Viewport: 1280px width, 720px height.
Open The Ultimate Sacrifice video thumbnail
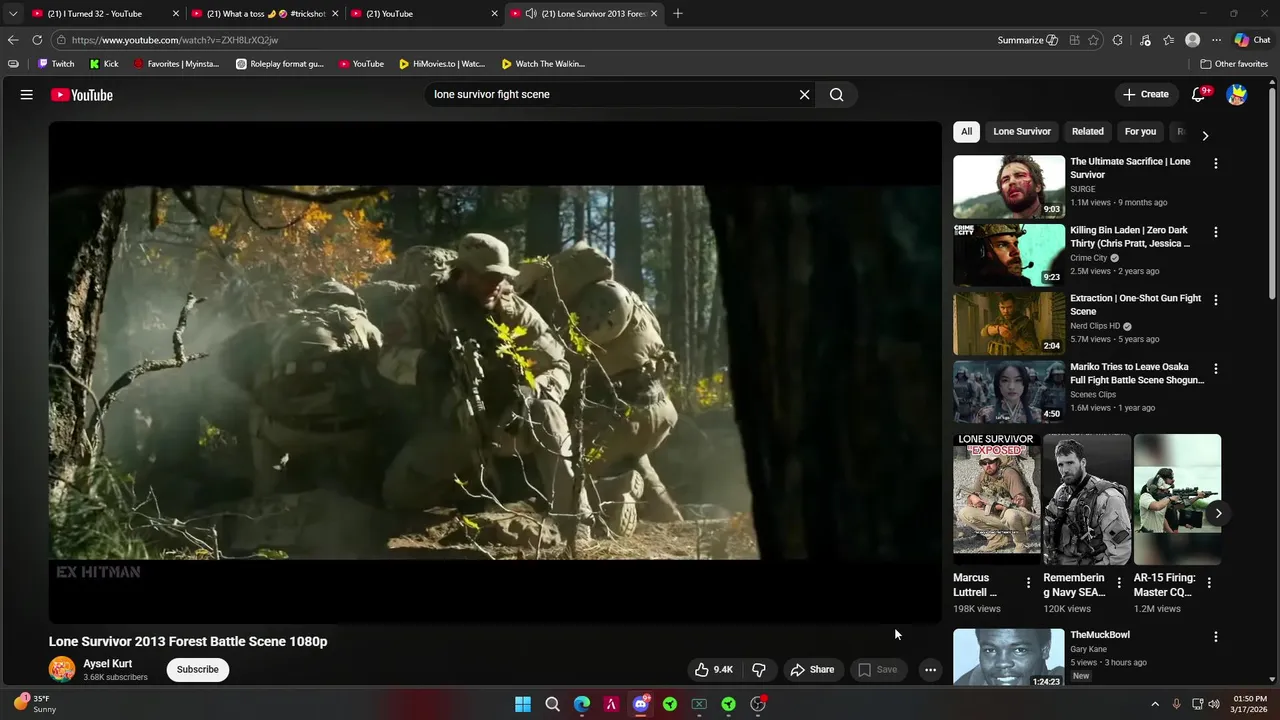coord(1009,187)
